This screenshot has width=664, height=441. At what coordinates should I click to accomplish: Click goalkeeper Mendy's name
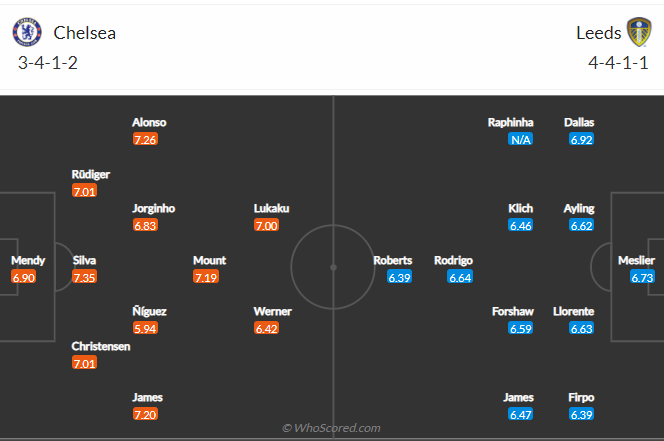pos(28,260)
